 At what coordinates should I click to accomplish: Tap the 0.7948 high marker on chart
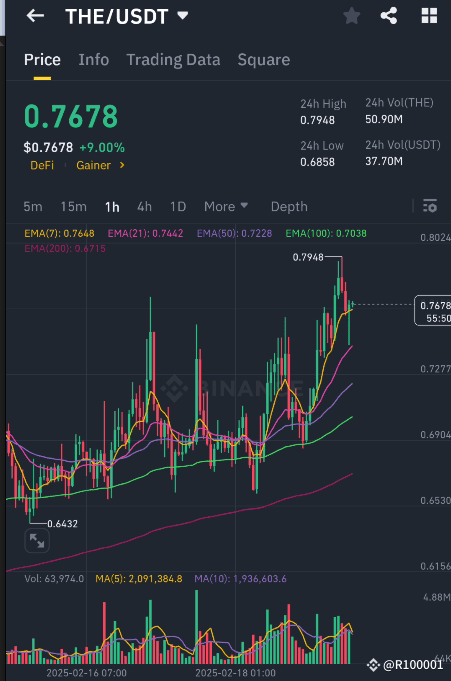tap(308, 257)
